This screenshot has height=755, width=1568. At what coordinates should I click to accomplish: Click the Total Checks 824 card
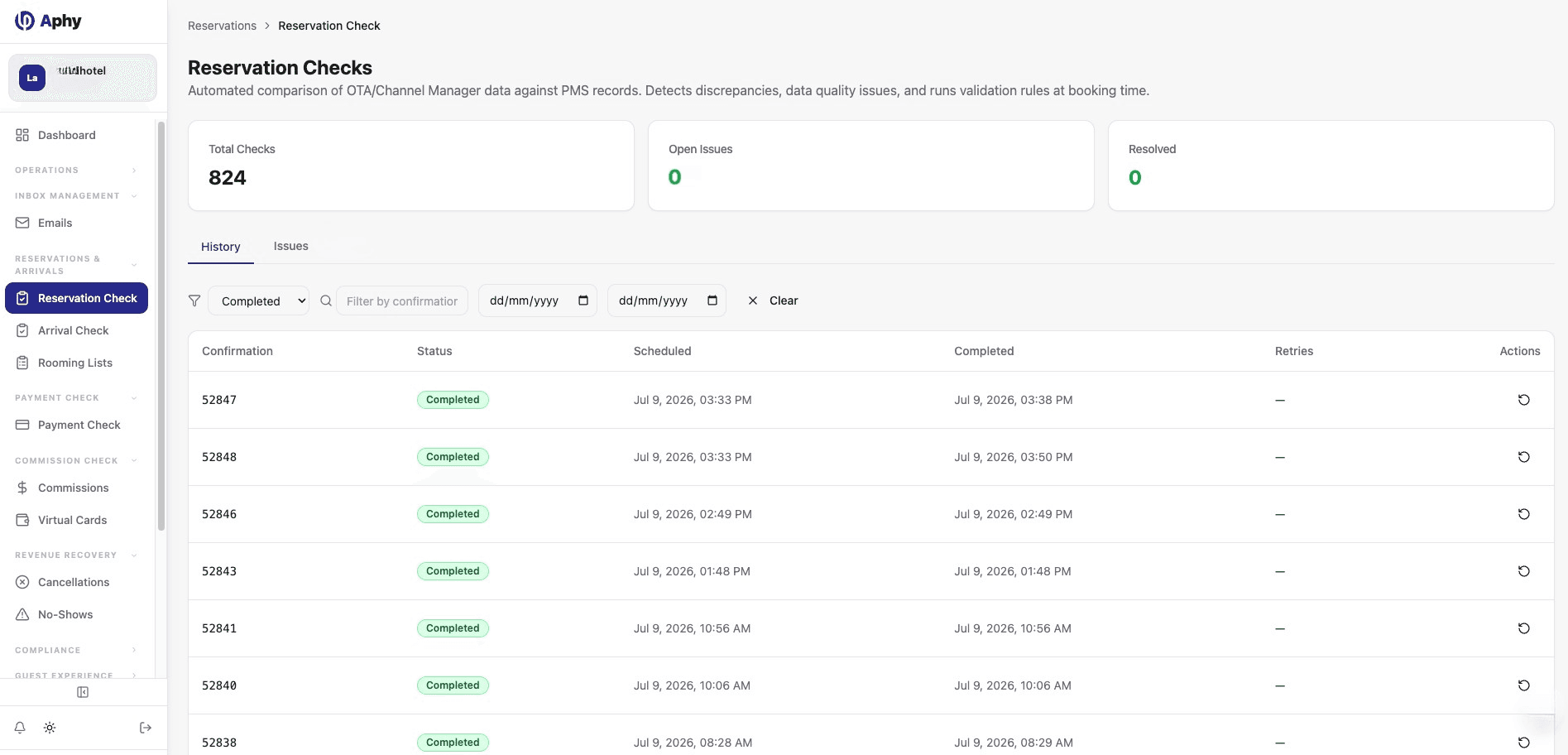pos(411,166)
